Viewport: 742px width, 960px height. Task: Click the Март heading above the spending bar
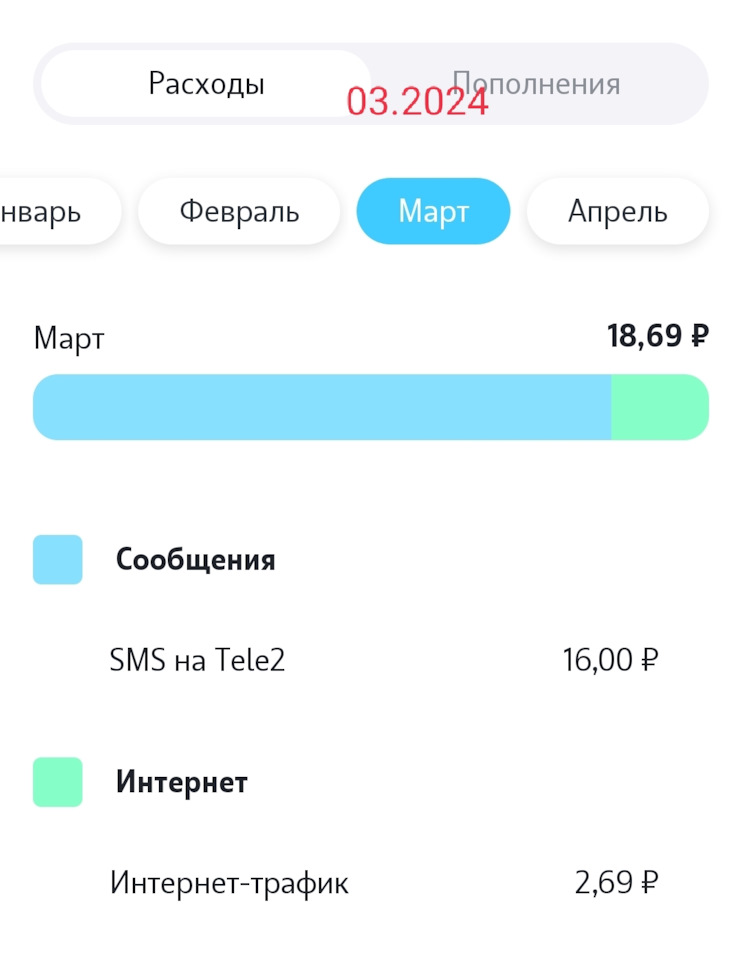coord(69,338)
